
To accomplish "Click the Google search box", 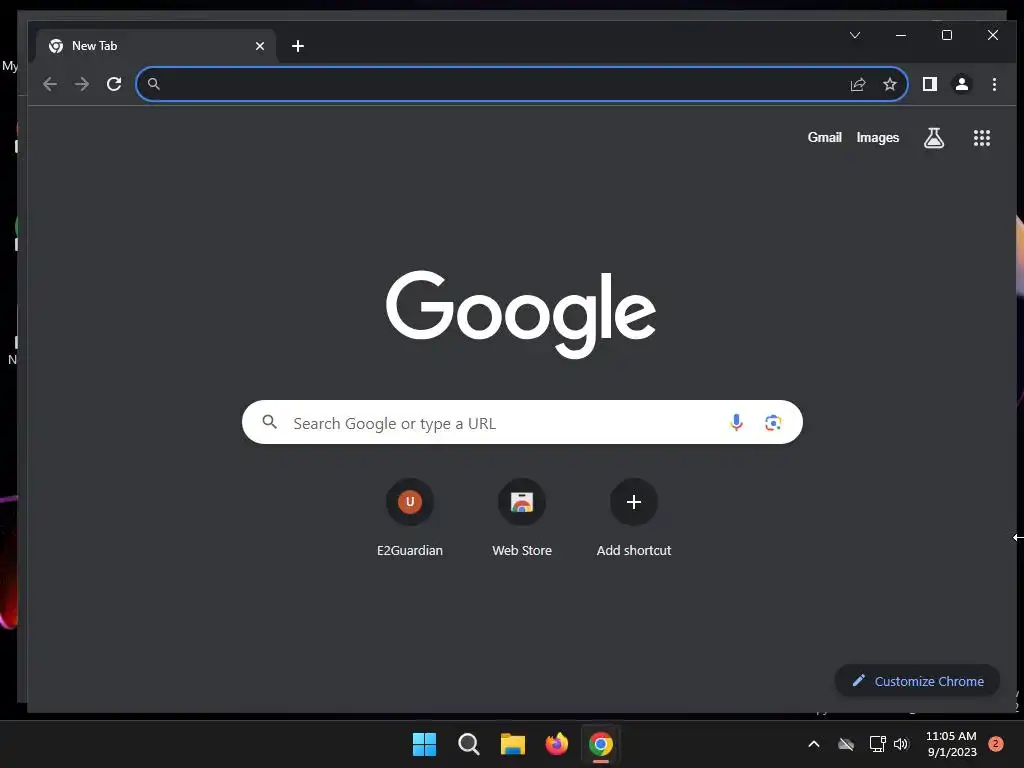I will click(522, 423).
